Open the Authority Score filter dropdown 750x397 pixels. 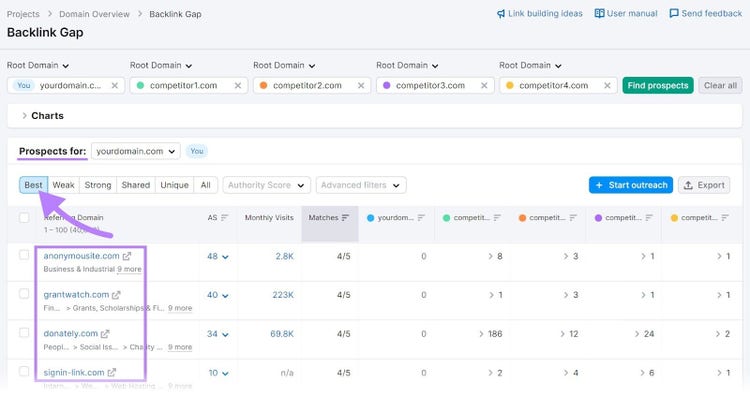pyautogui.click(x=266, y=185)
